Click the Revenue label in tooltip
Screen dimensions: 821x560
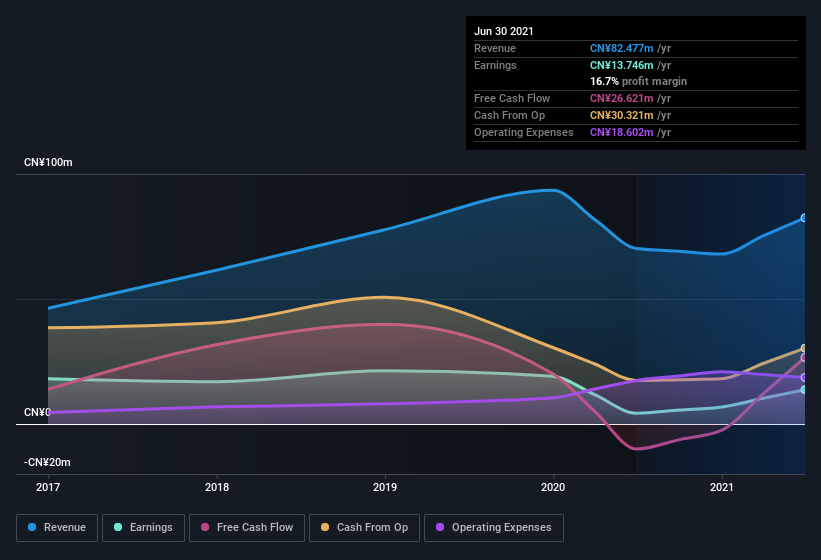coord(495,48)
